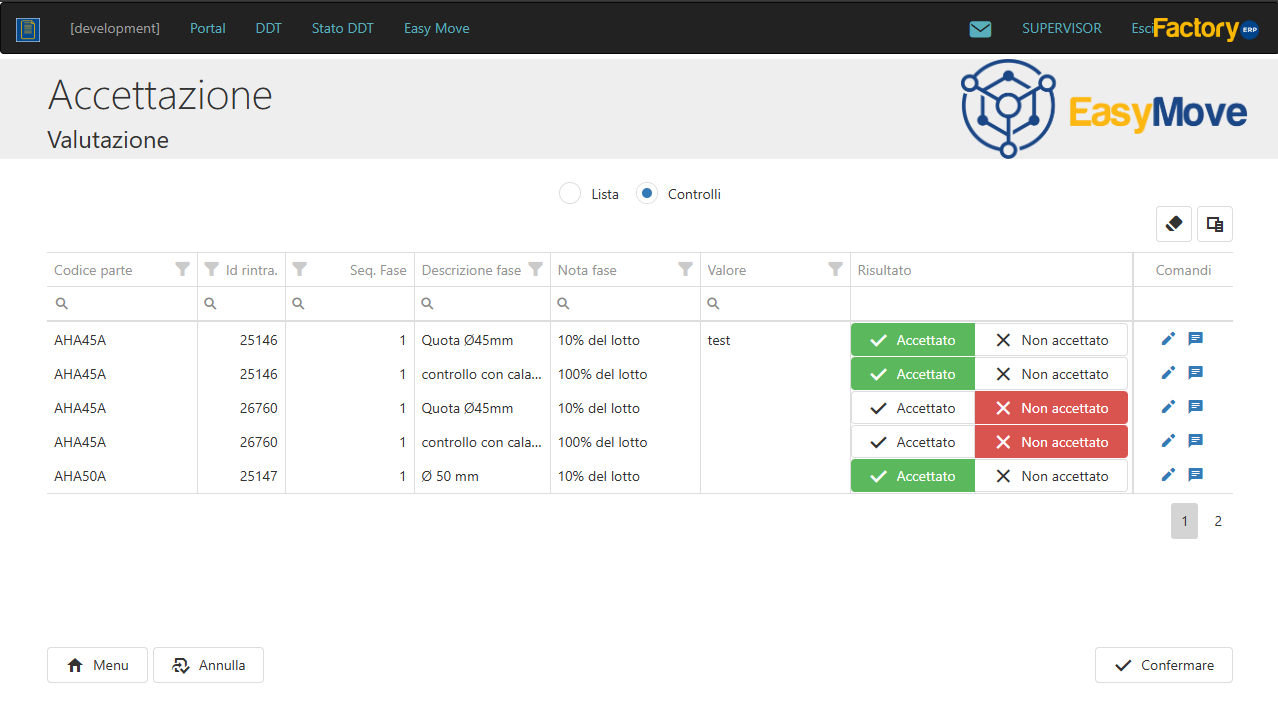Go to the Portal nav item
This screenshot has height=722, width=1278.
208,28
